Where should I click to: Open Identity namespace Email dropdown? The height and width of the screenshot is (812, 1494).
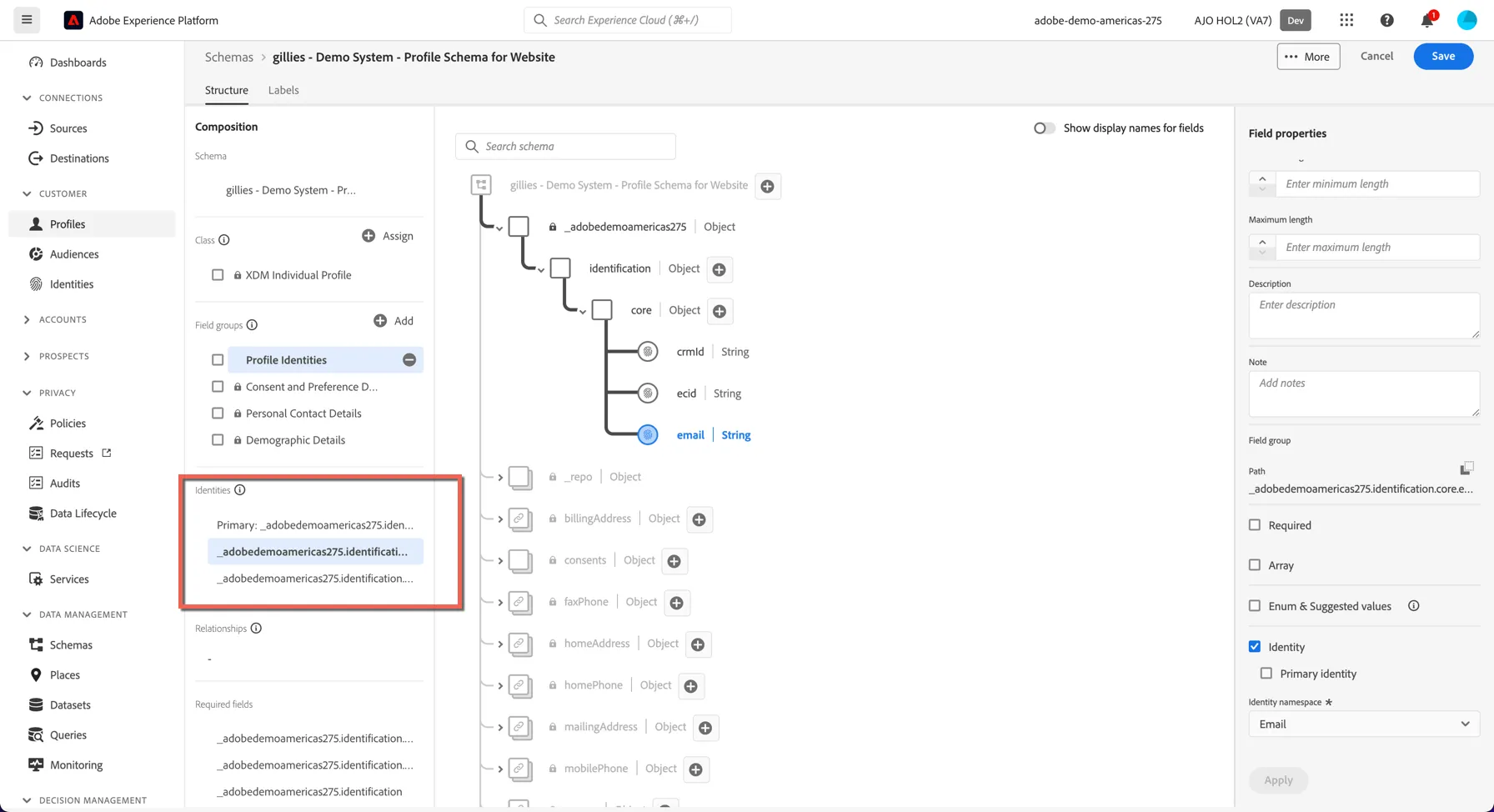click(x=1364, y=724)
